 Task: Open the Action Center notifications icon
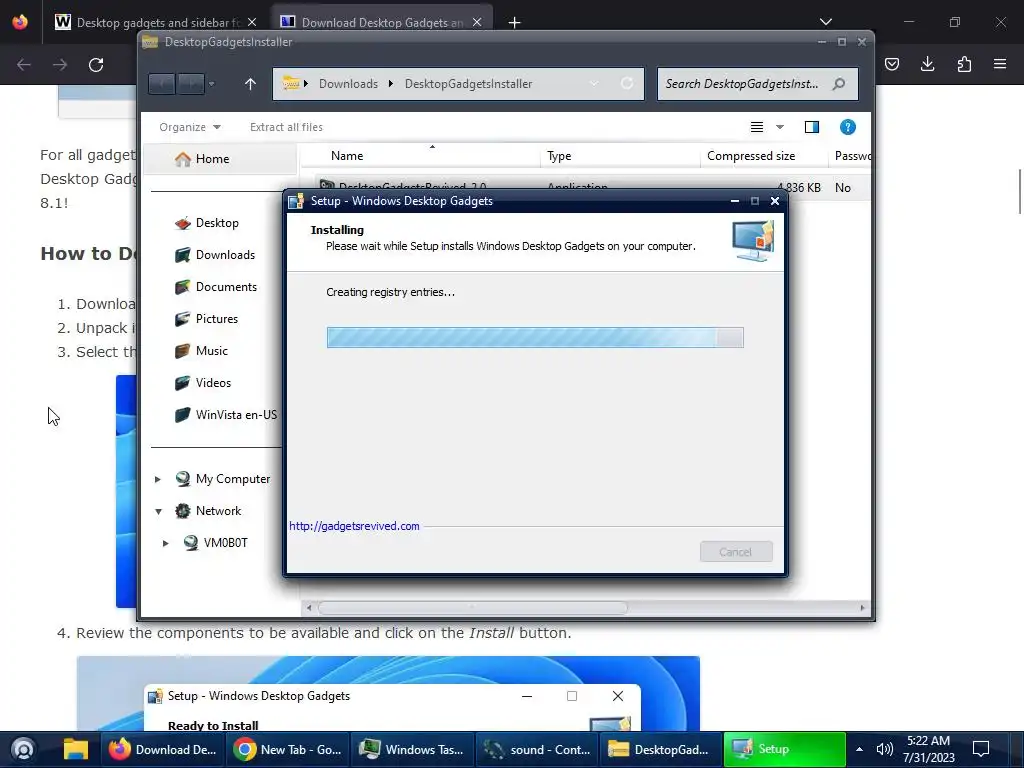click(x=981, y=749)
